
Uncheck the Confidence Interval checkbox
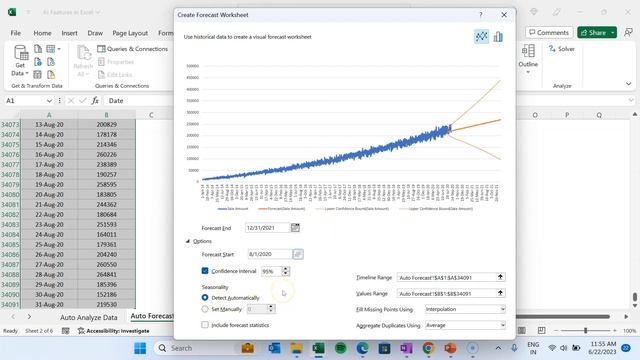pyautogui.click(x=205, y=271)
